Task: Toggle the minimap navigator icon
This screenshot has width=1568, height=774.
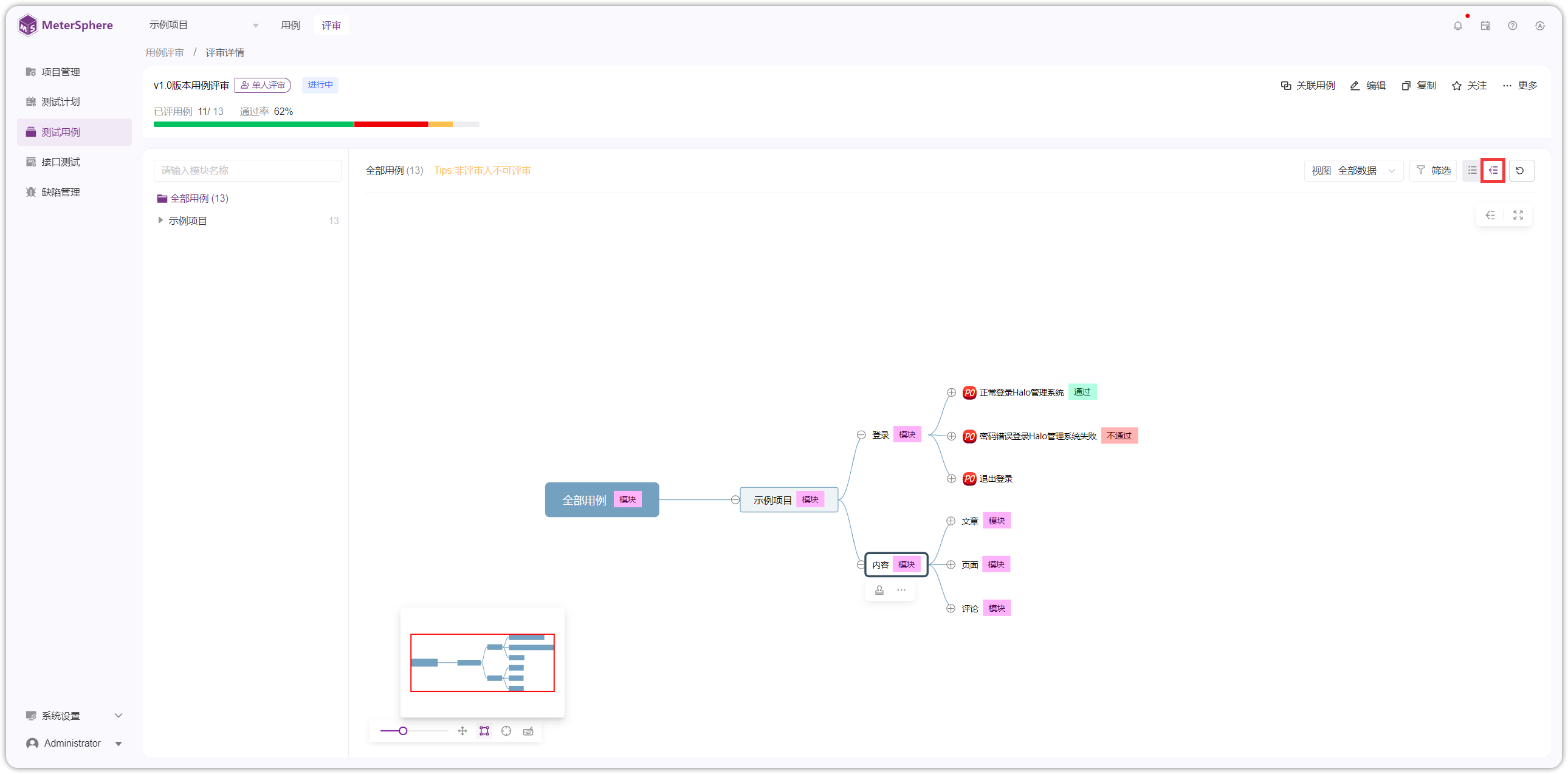Action: click(x=484, y=731)
